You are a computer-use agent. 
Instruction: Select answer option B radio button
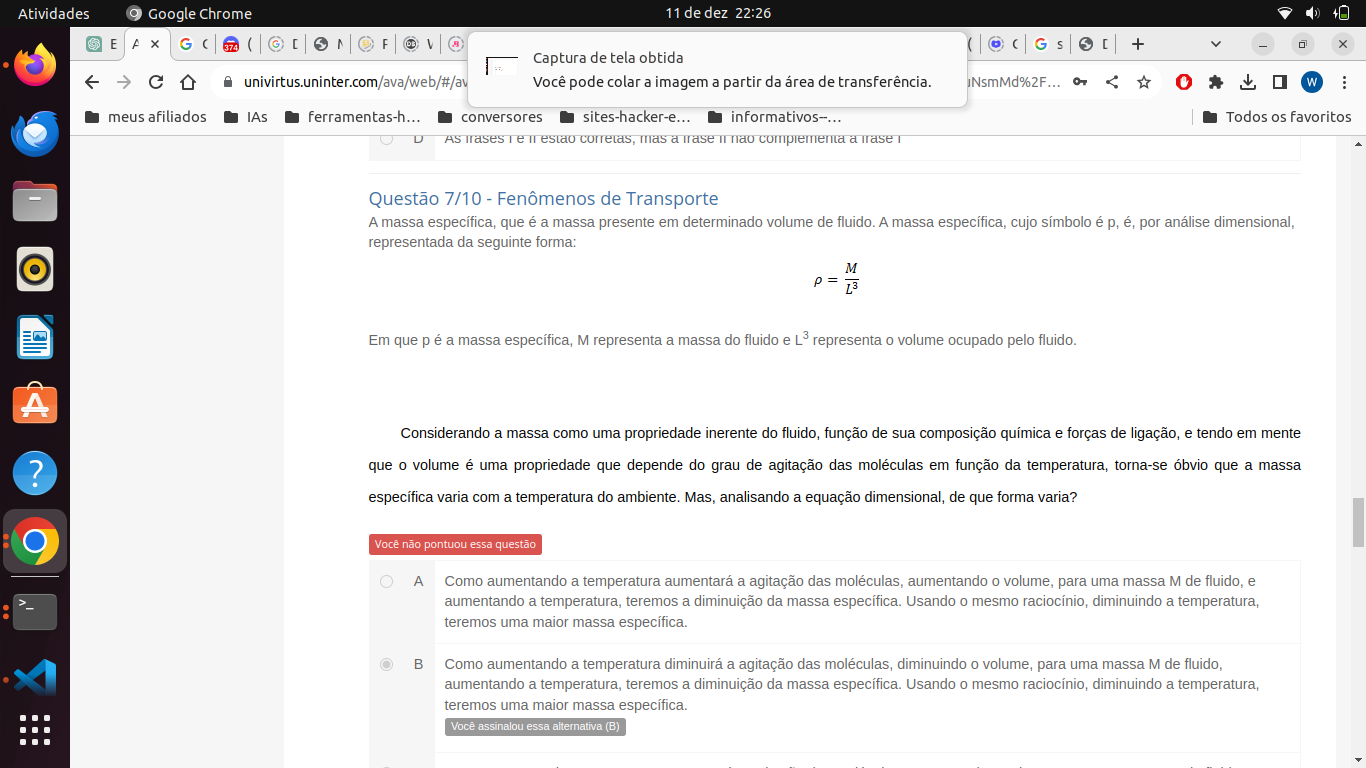click(x=386, y=664)
